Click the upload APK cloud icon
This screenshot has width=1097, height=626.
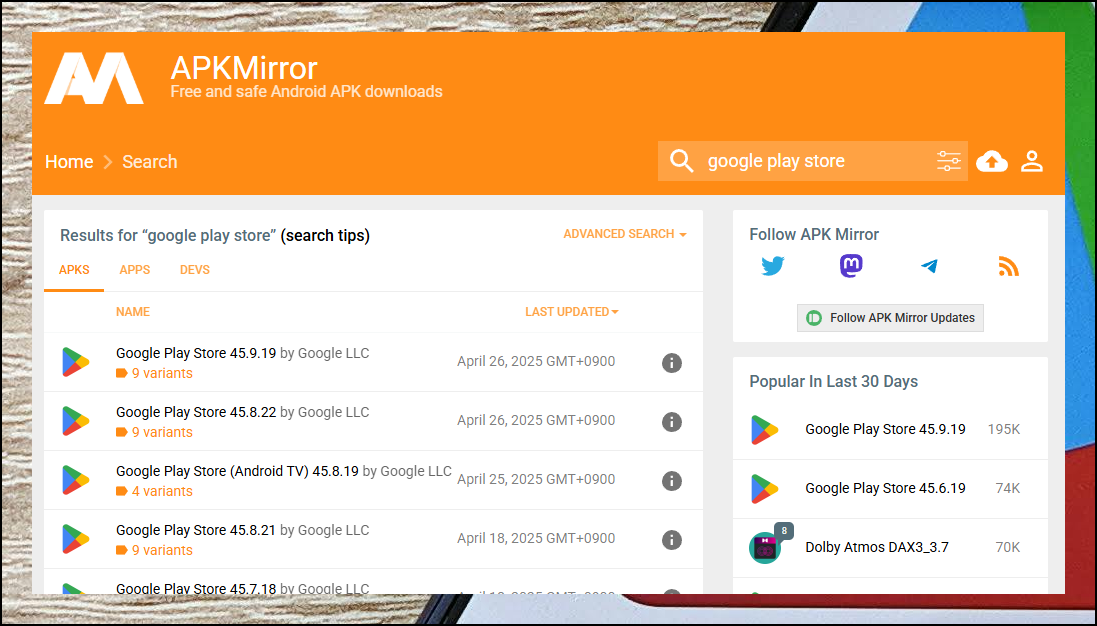(991, 161)
